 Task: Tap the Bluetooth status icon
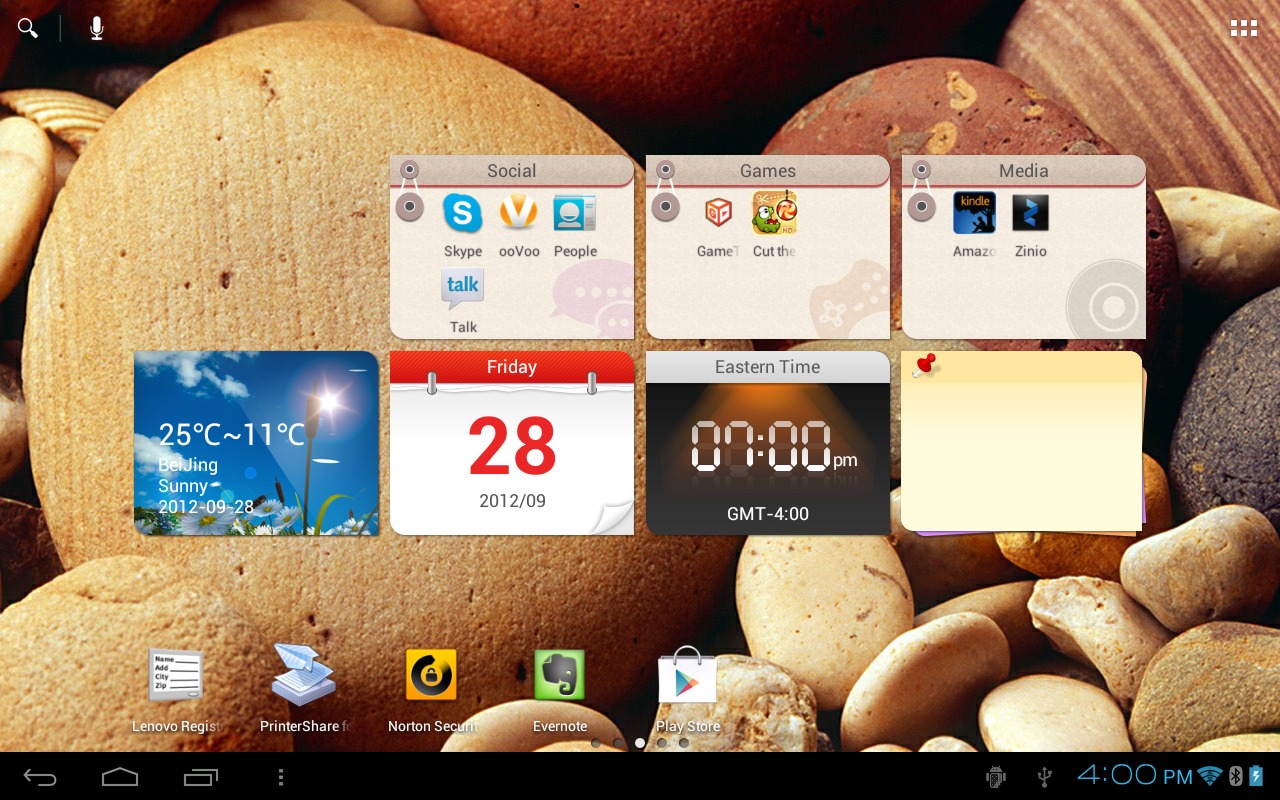pyautogui.click(x=1235, y=776)
